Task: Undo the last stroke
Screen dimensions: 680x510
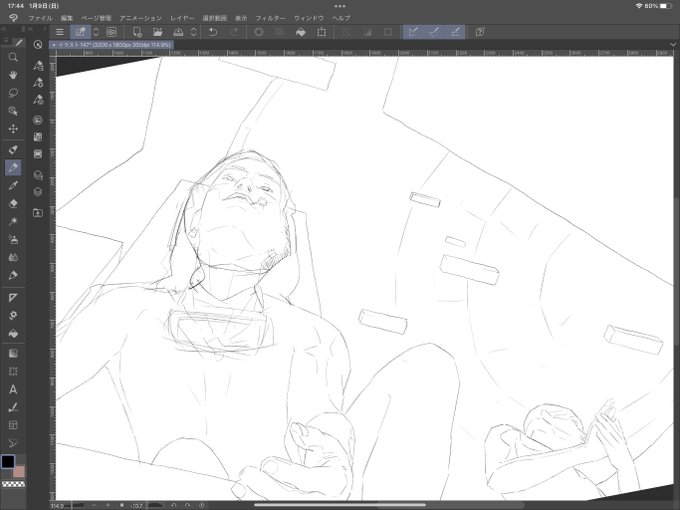Action: 213,32
